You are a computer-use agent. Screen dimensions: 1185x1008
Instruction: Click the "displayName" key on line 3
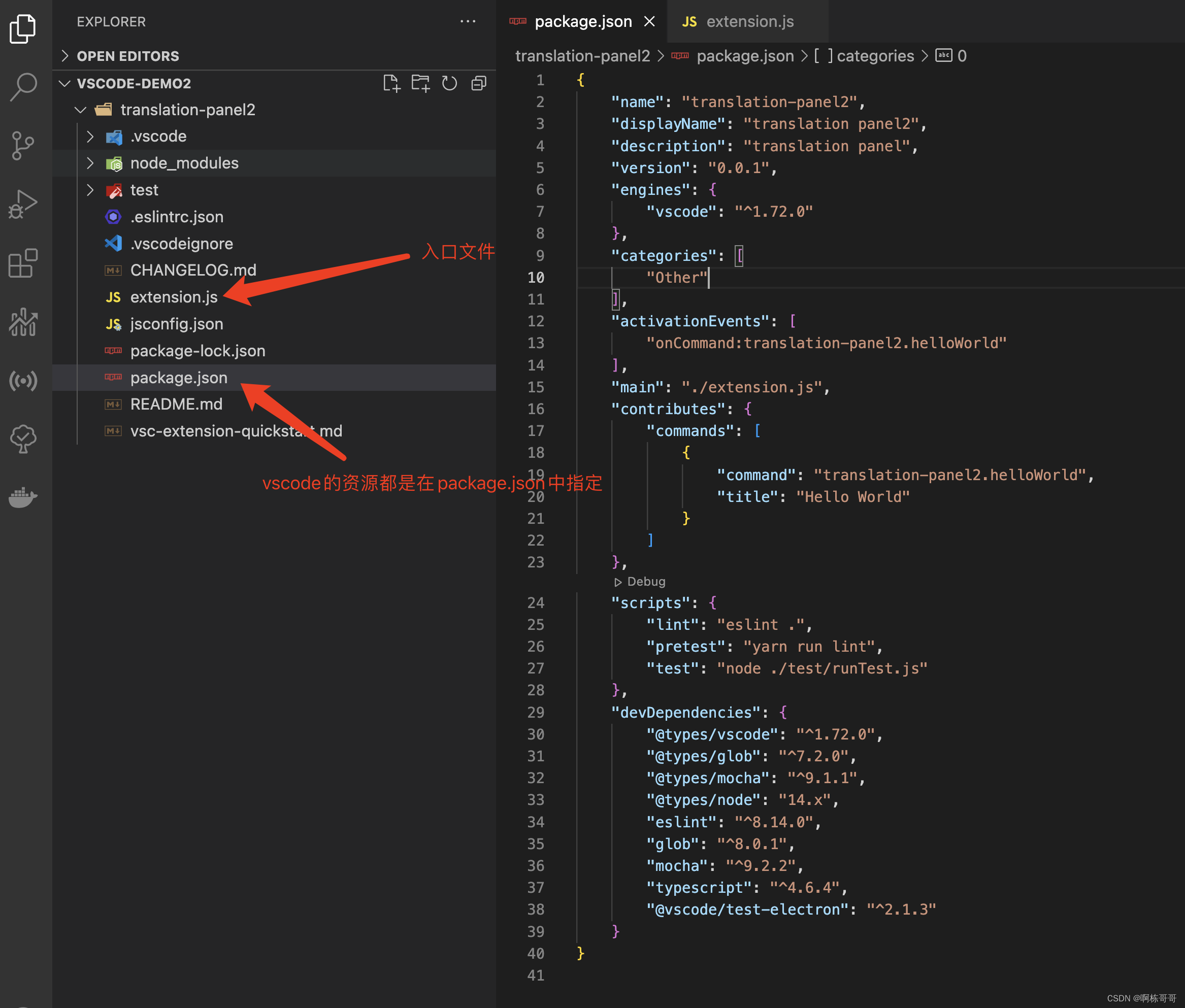point(668,124)
